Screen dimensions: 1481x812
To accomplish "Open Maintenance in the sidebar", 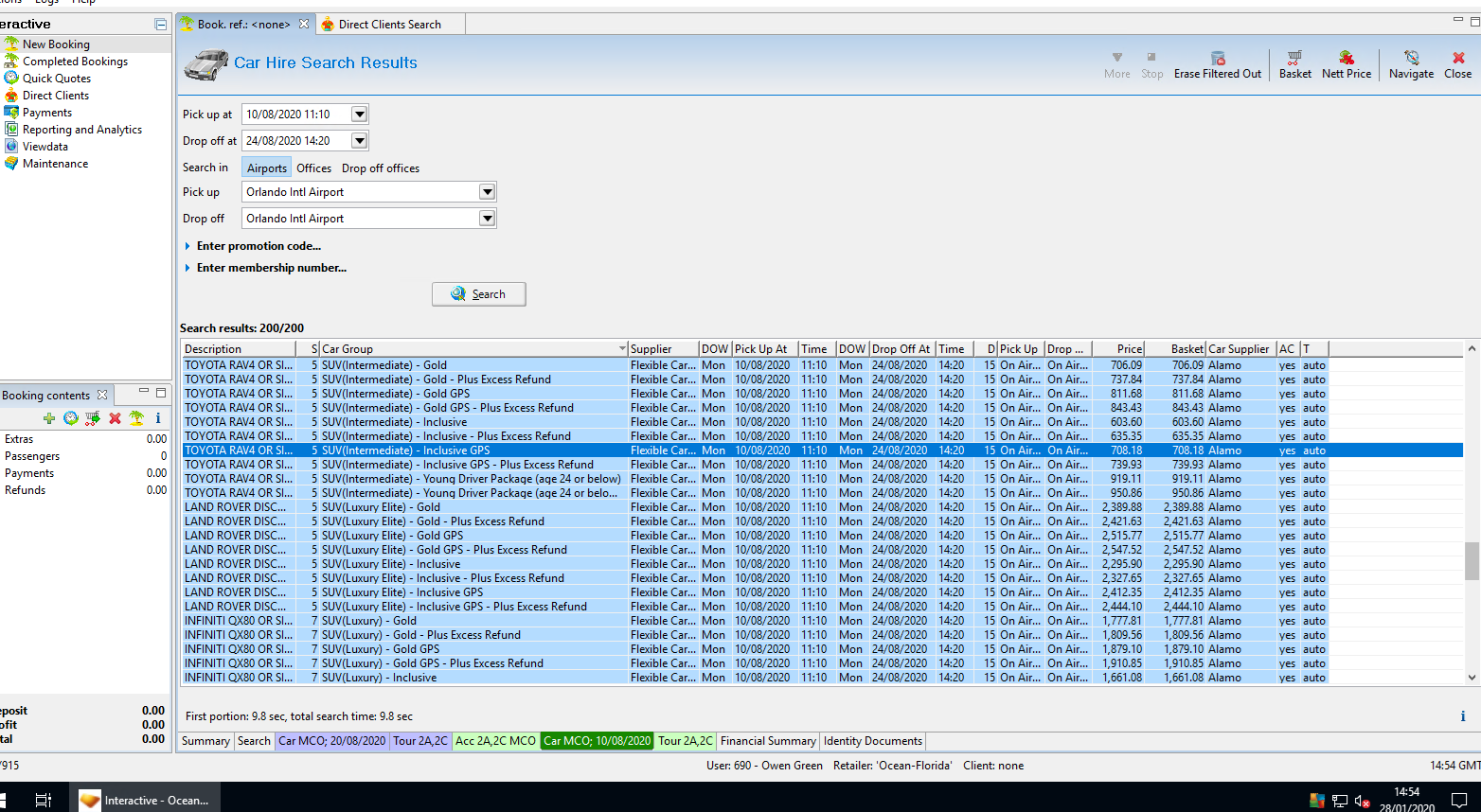I will point(55,164).
